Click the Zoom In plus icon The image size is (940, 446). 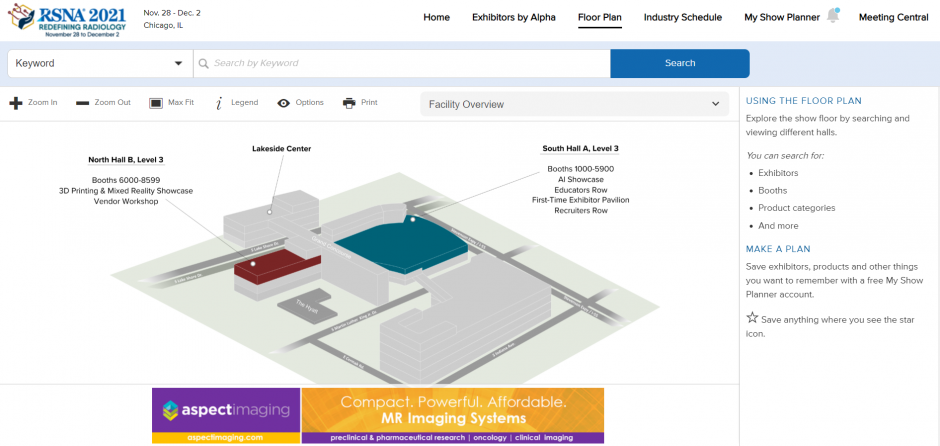[x=15, y=103]
